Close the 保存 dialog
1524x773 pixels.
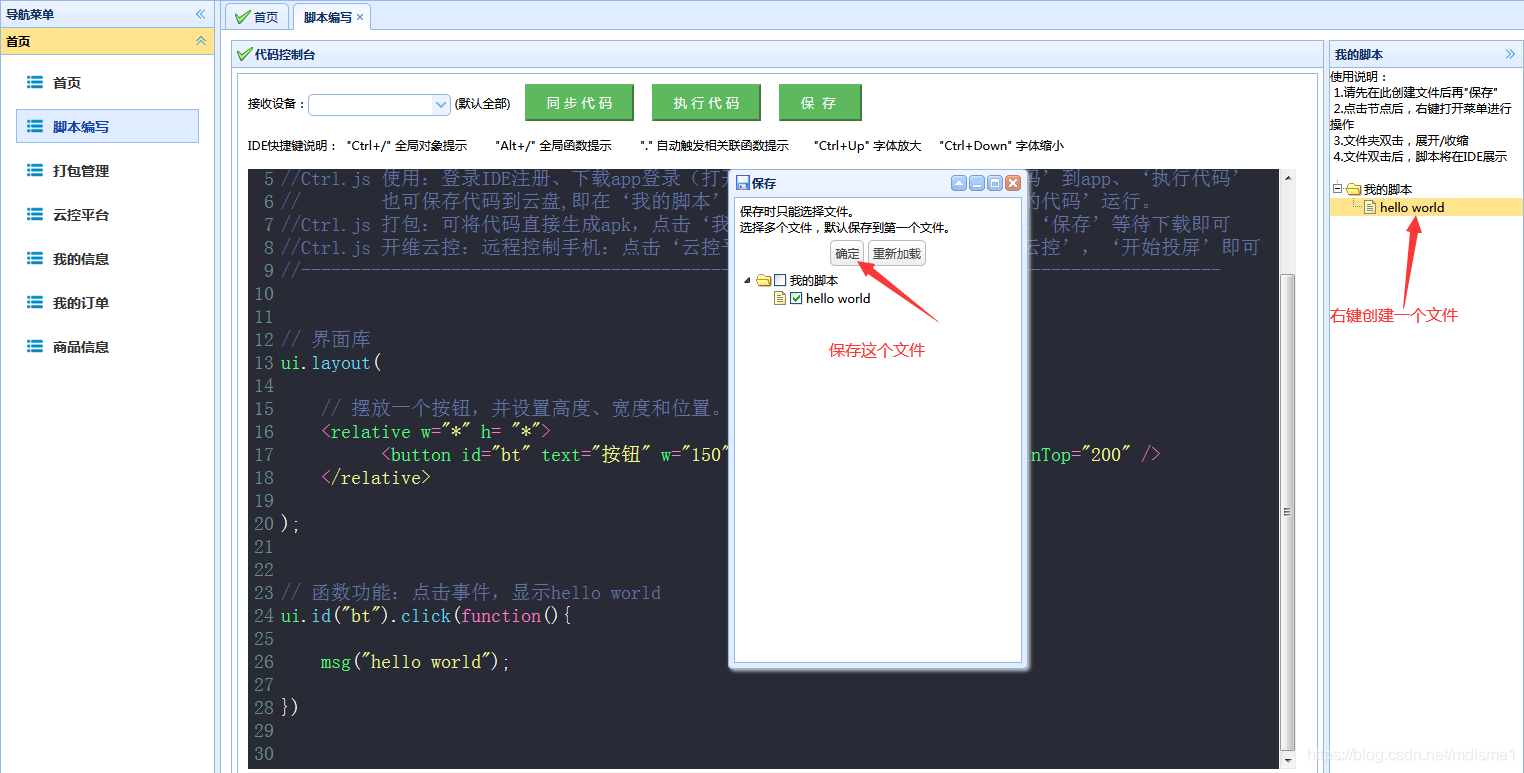click(x=1012, y=183)
